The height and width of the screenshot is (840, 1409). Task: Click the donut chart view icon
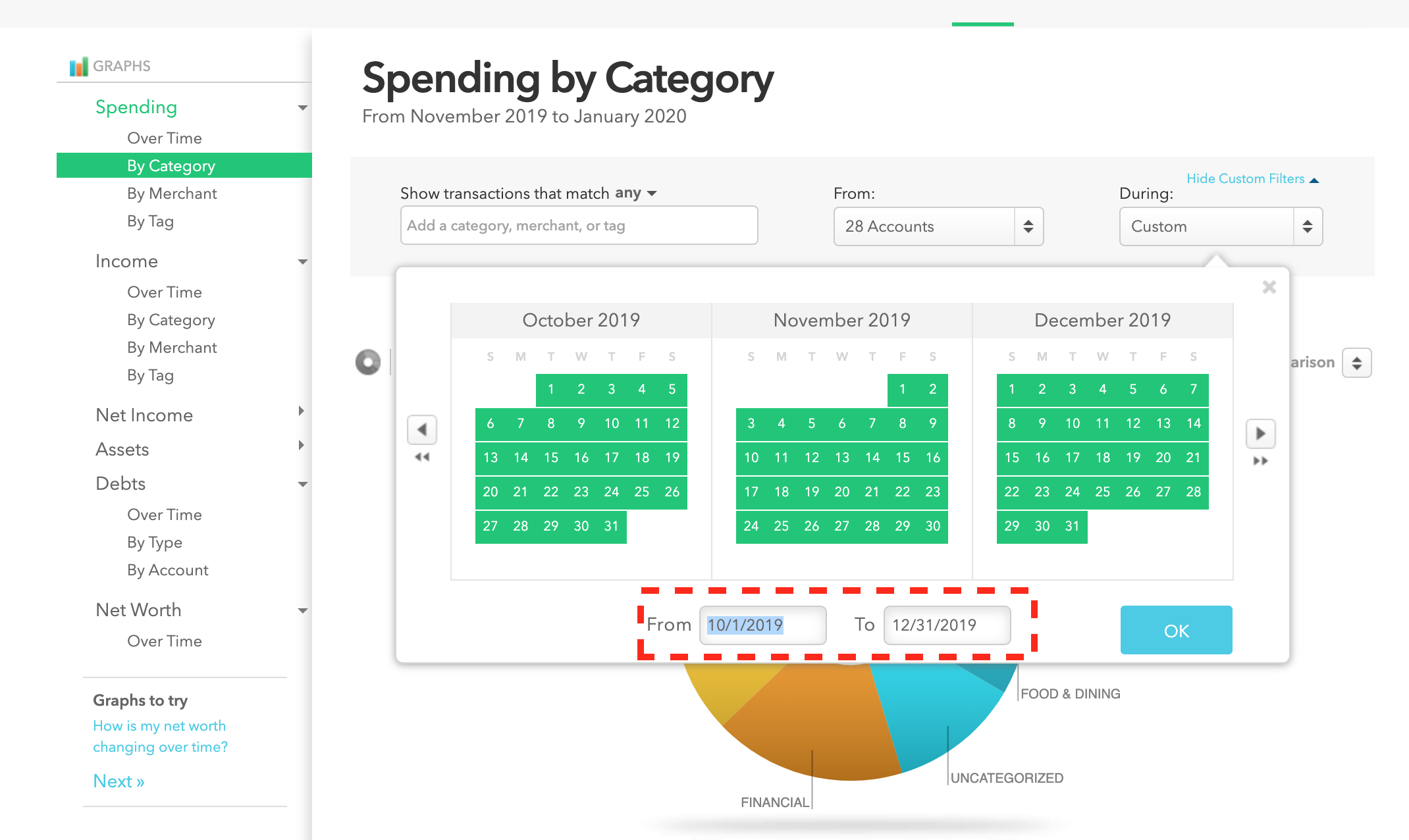[x=368, y=362]
